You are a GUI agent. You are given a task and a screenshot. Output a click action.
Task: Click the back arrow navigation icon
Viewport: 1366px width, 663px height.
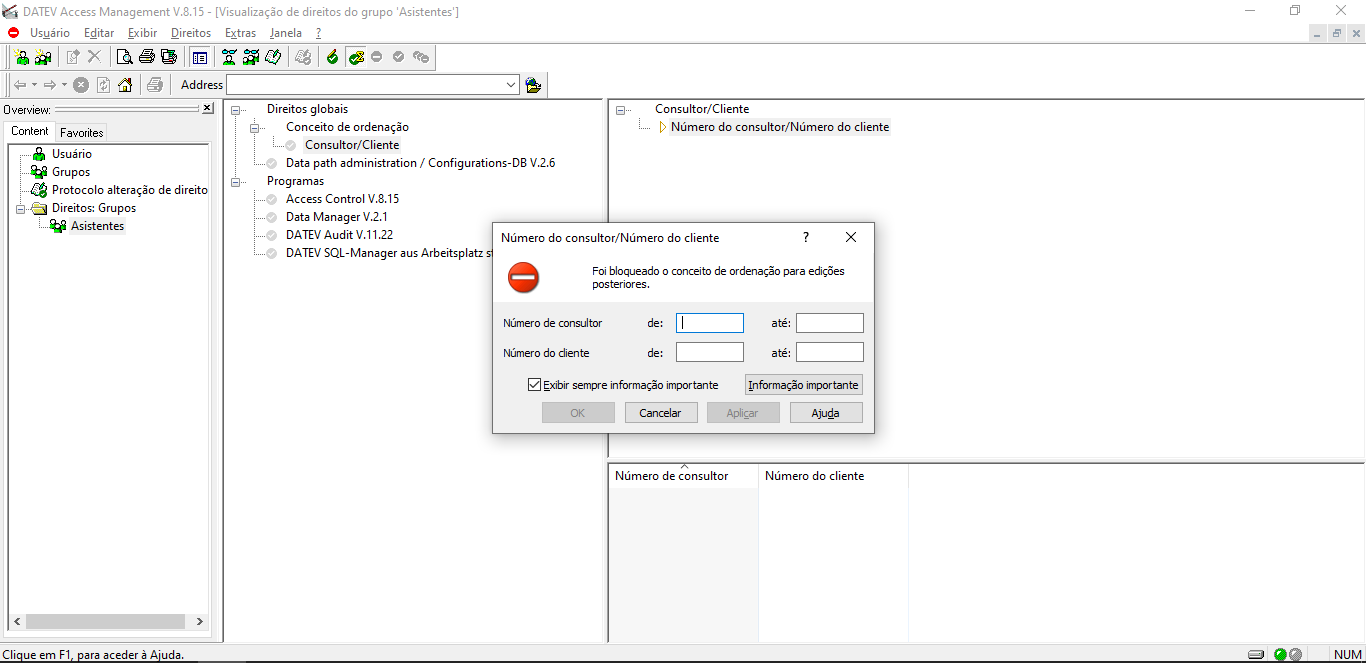(x=20, y=85)
